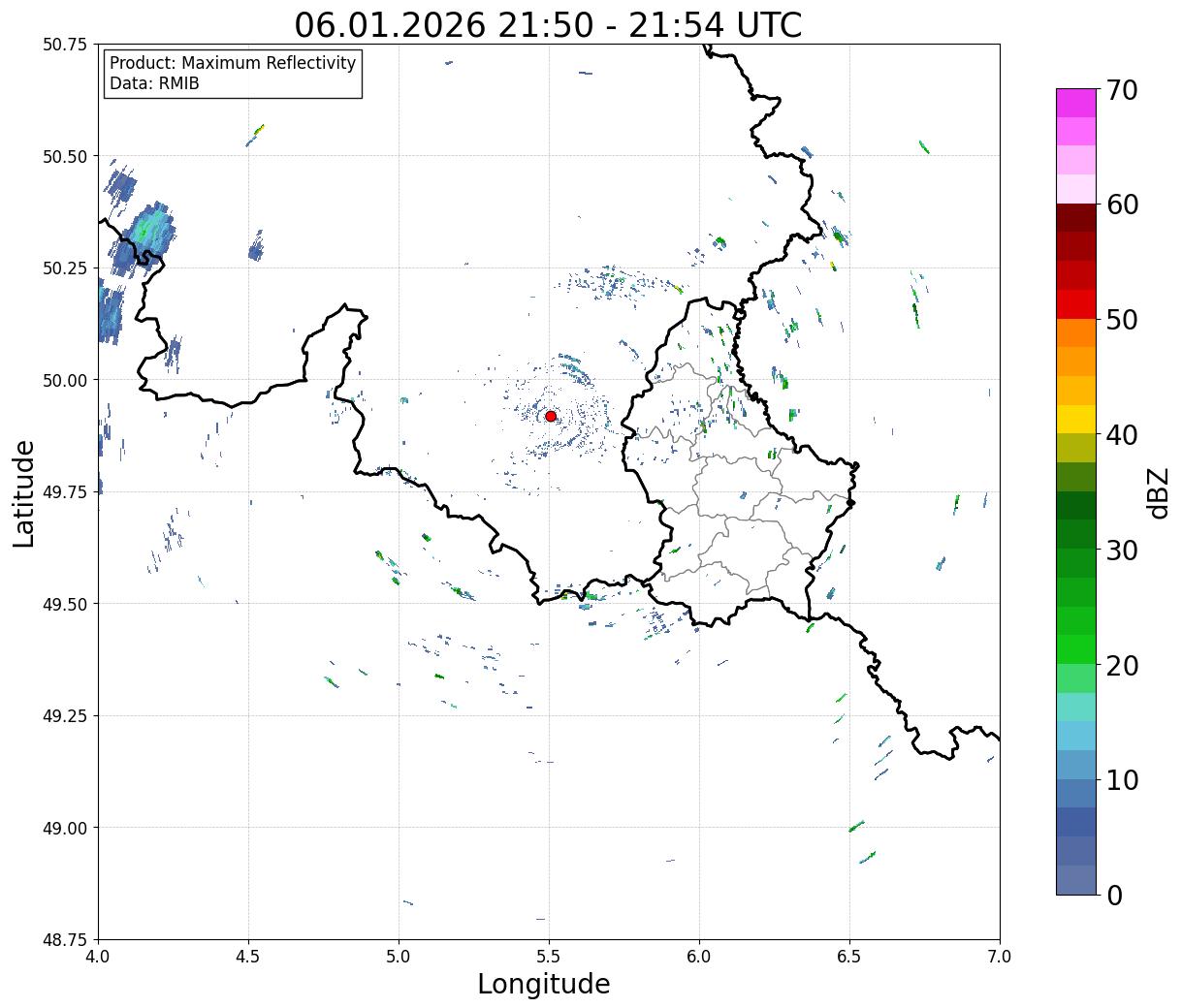The image size is (1182, 1008).
Task: Click the red radar station marker
Action: pyautogui.click(x=551, y=416)
